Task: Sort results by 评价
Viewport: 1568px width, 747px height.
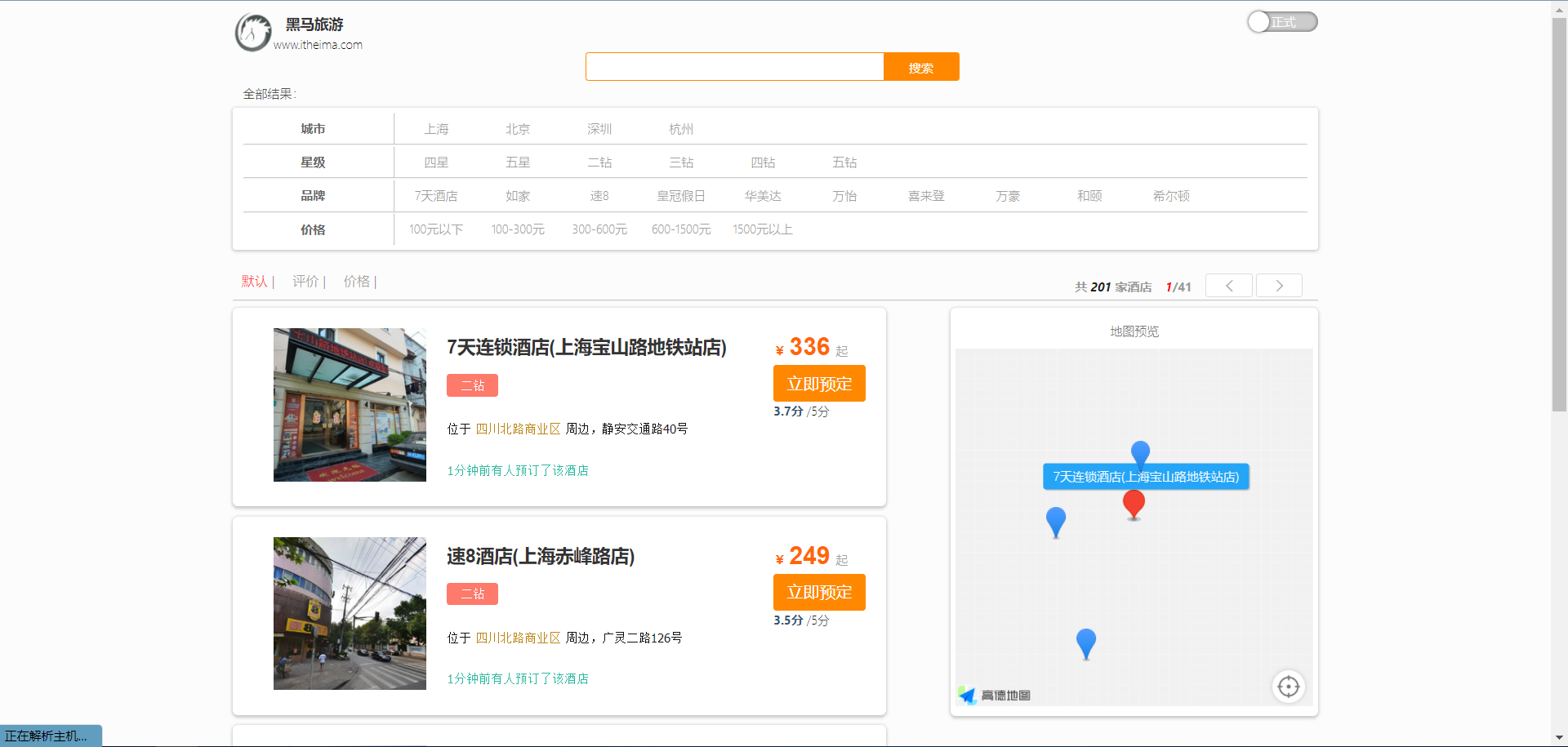Action: [x=305, y=282]
